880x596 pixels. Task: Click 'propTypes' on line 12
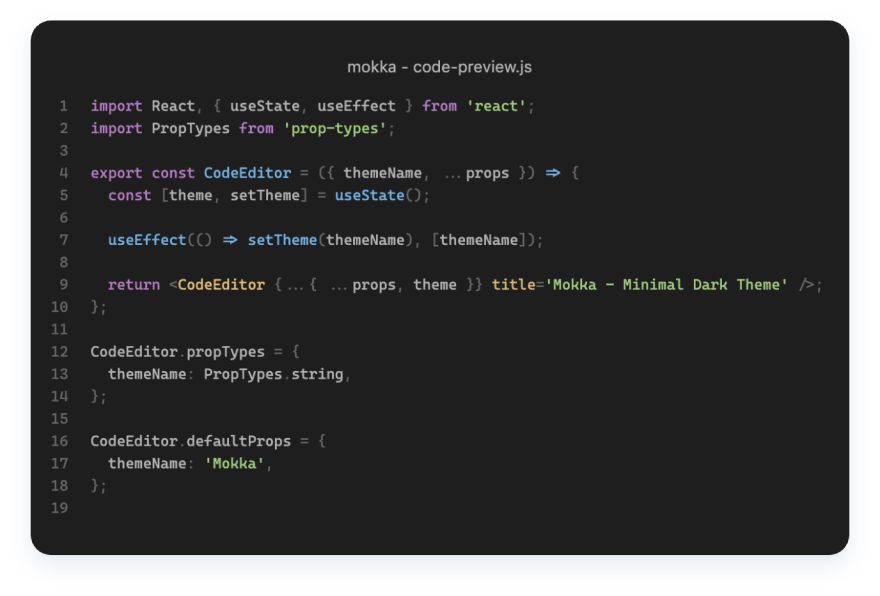225,352
